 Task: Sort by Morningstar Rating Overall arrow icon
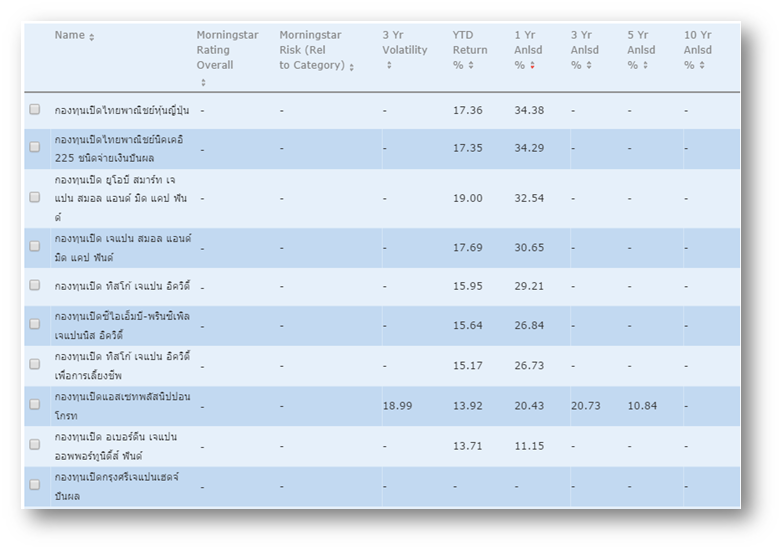tap(202, 82)
